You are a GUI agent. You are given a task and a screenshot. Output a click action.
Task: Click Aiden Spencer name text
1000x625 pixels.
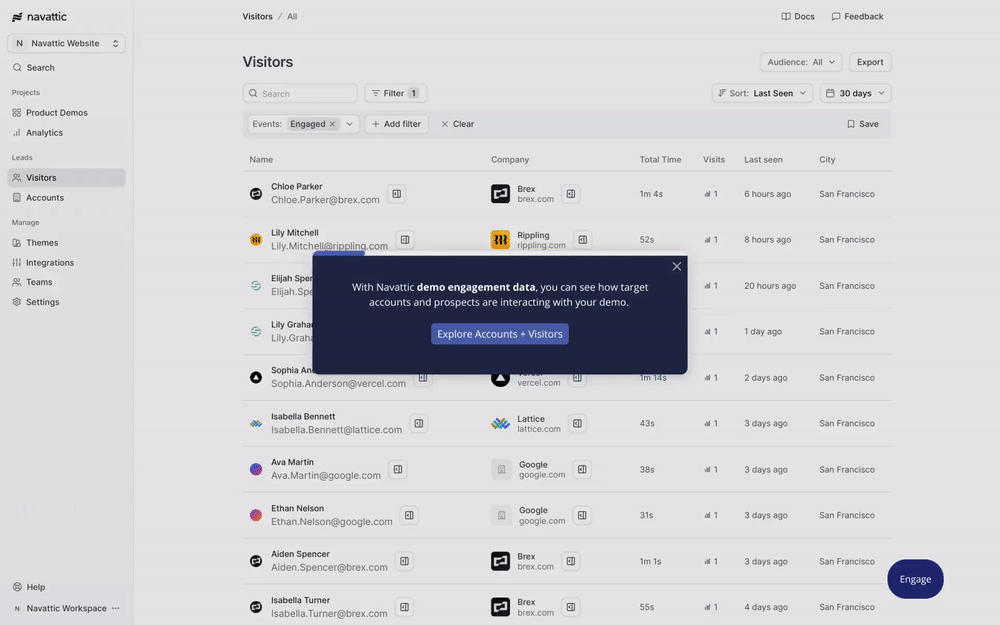coord(300,554)
